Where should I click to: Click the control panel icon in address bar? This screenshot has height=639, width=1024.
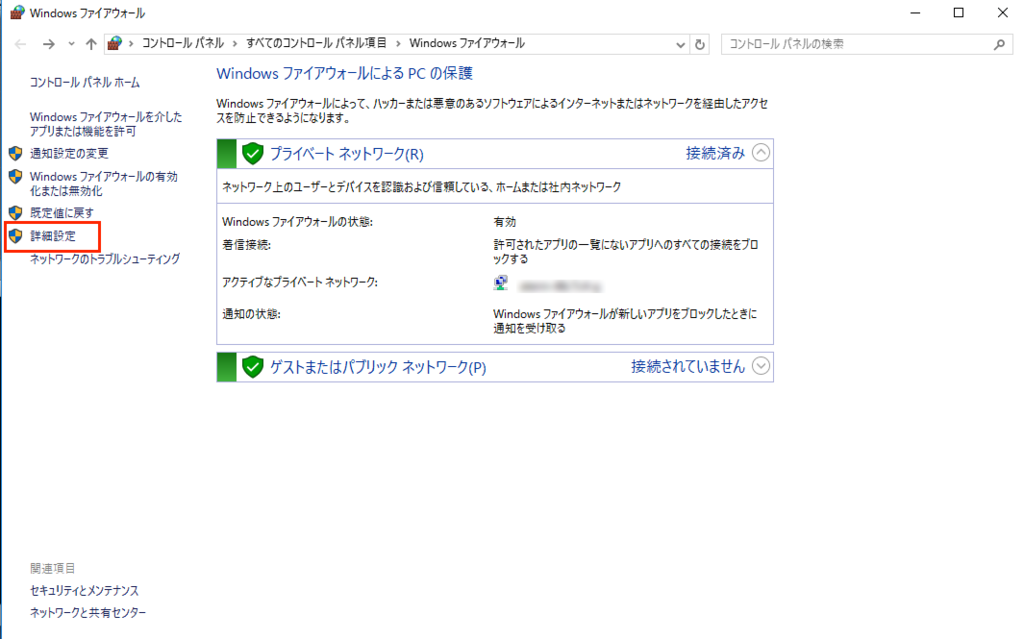(115, 43)
